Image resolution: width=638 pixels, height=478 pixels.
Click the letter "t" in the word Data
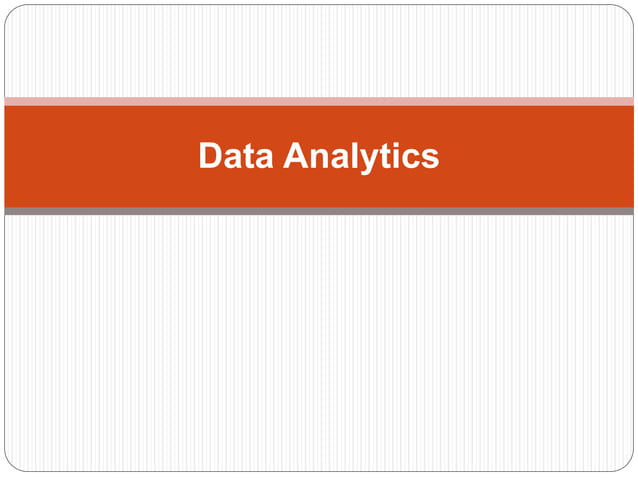[248, 156]
